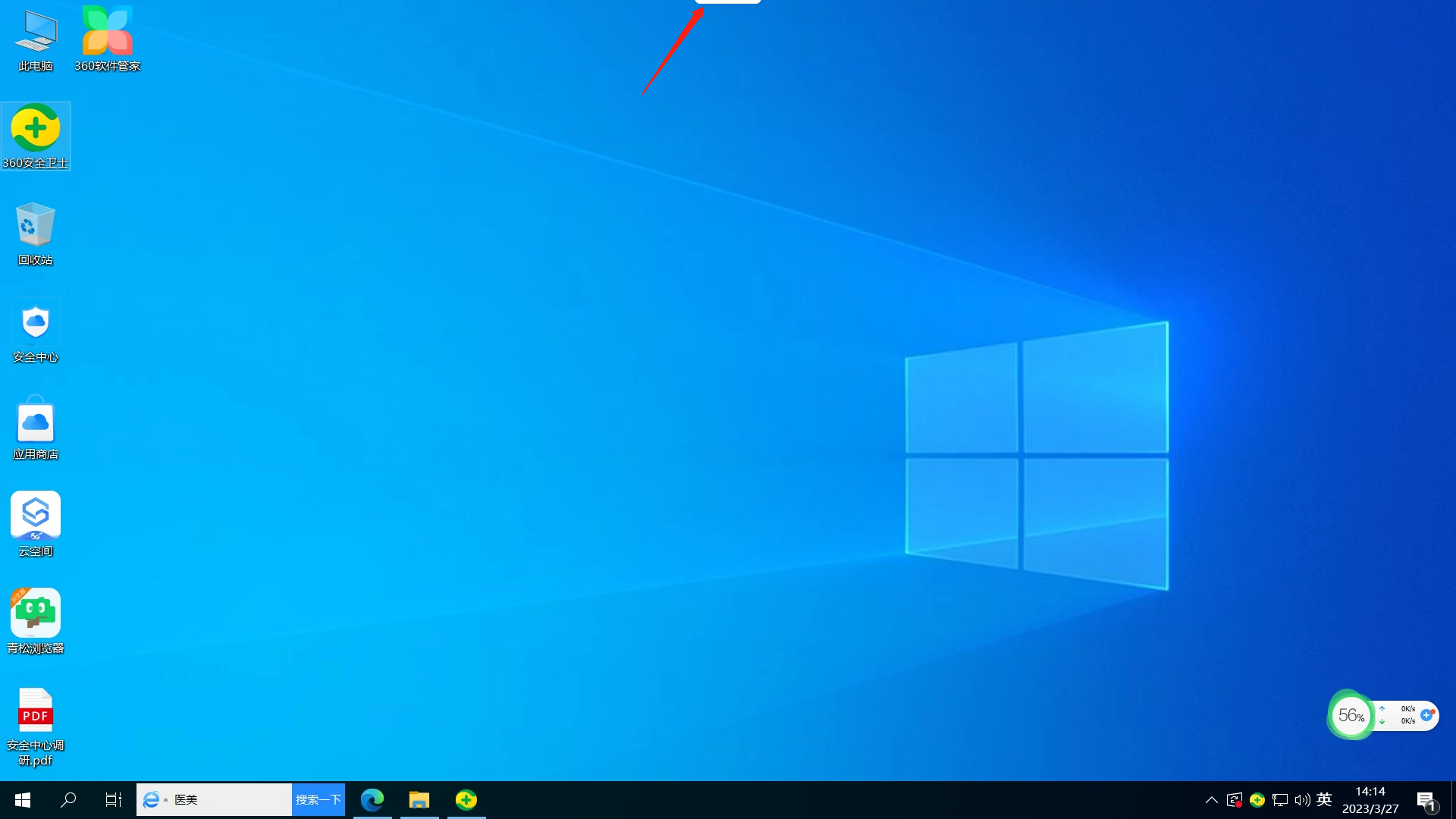The height and width of the screenshot is (819, 1456).
Task: Click the 搜索一下 search button
Action: point(318,800)
